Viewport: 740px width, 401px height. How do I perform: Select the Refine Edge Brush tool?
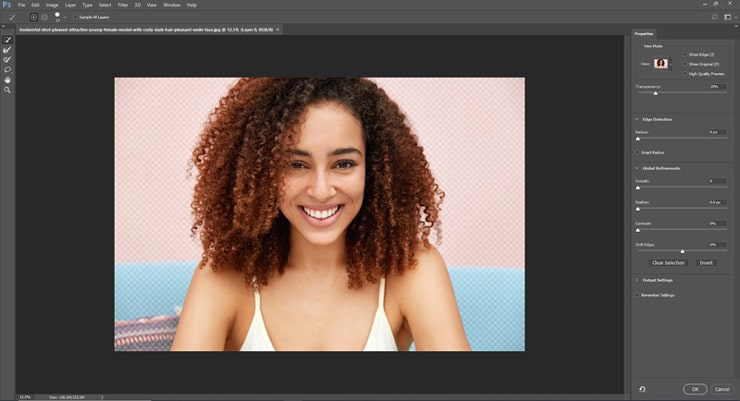coord(8,50)
